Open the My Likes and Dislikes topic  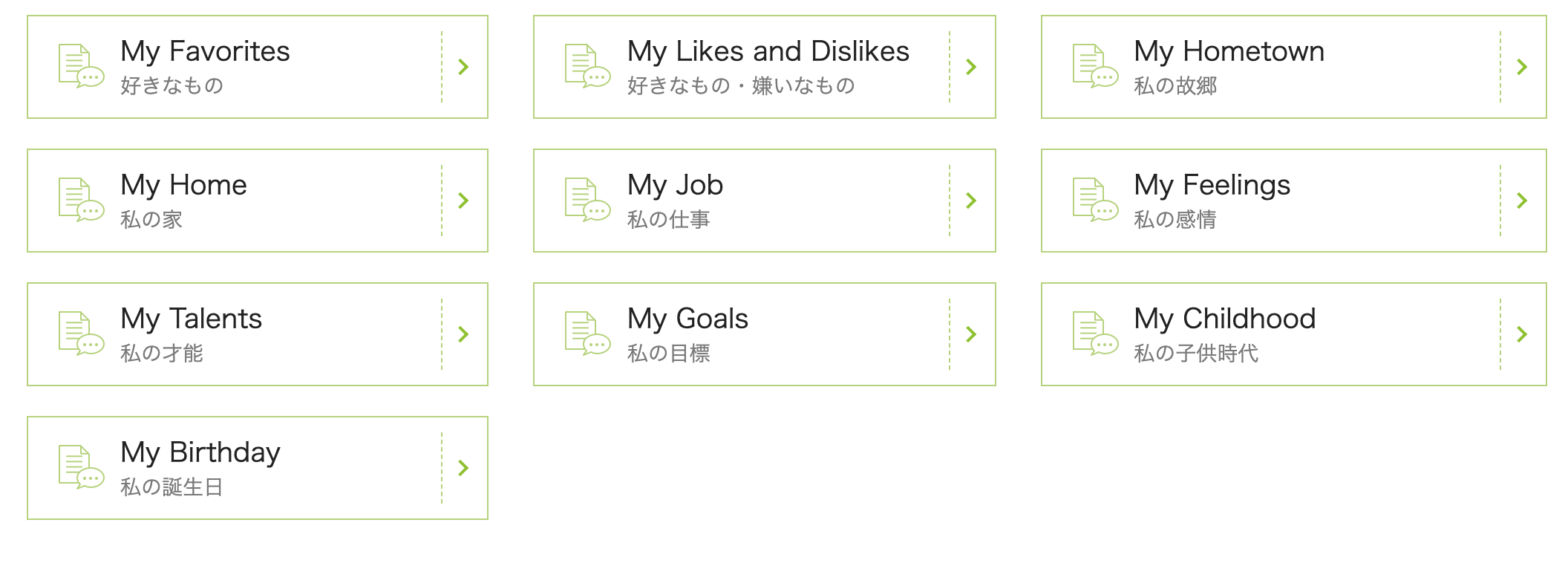coord(768,51)
